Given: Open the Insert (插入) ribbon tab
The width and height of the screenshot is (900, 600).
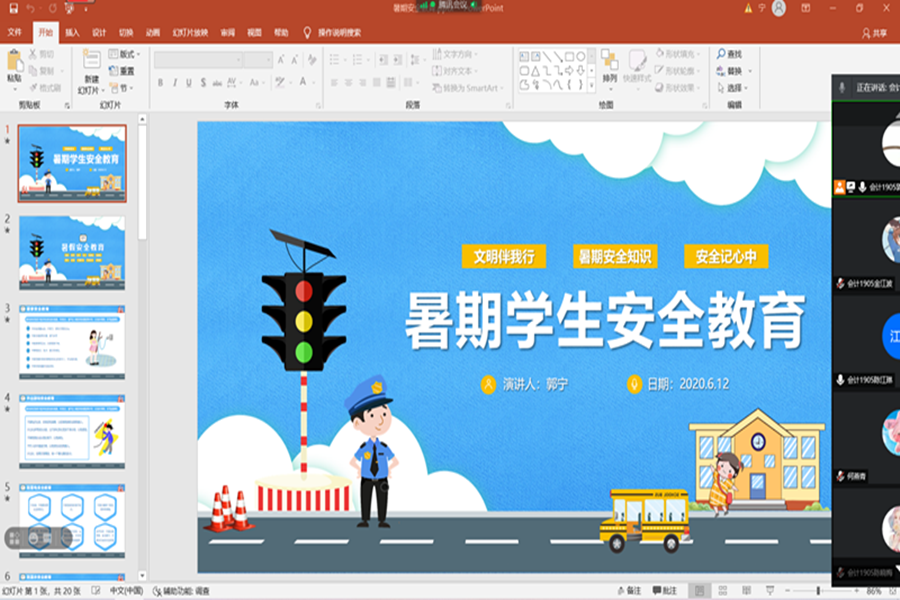Looking at the screenshot, I should (x=72, y=32).
